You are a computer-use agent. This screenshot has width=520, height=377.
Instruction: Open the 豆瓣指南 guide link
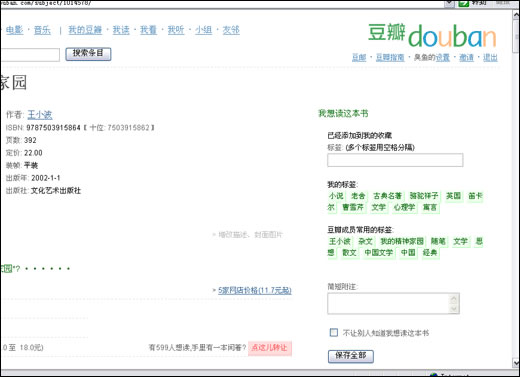(390, 57)
